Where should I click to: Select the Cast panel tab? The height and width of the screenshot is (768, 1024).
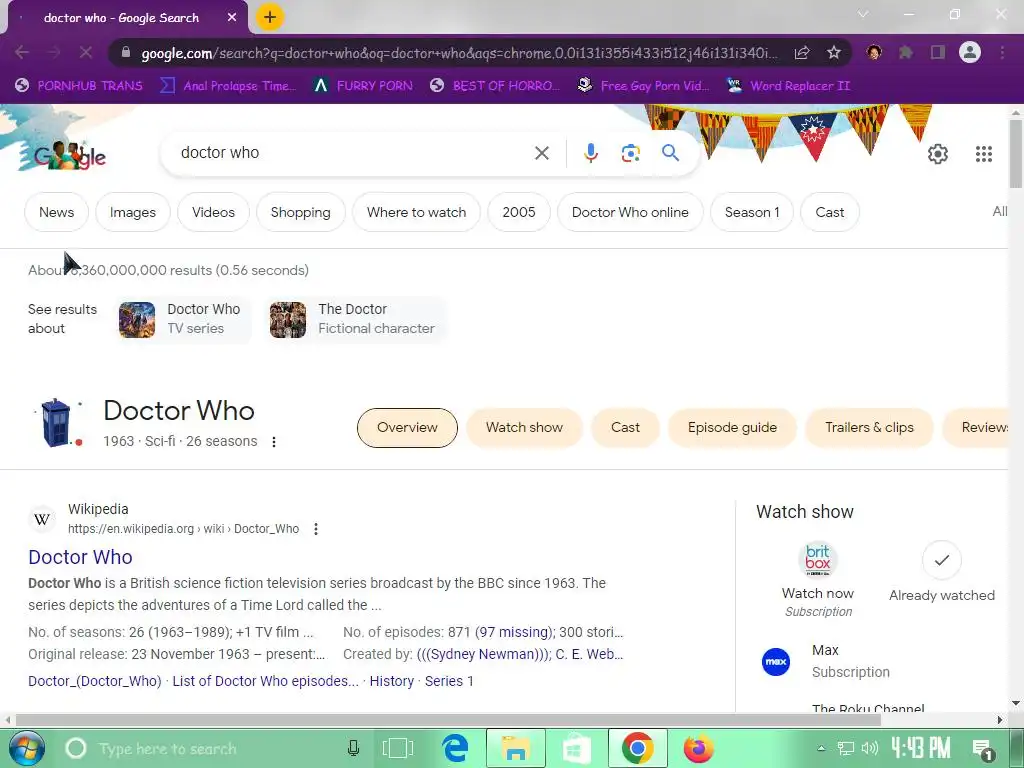pyautogui.click(x=625, y=428)
